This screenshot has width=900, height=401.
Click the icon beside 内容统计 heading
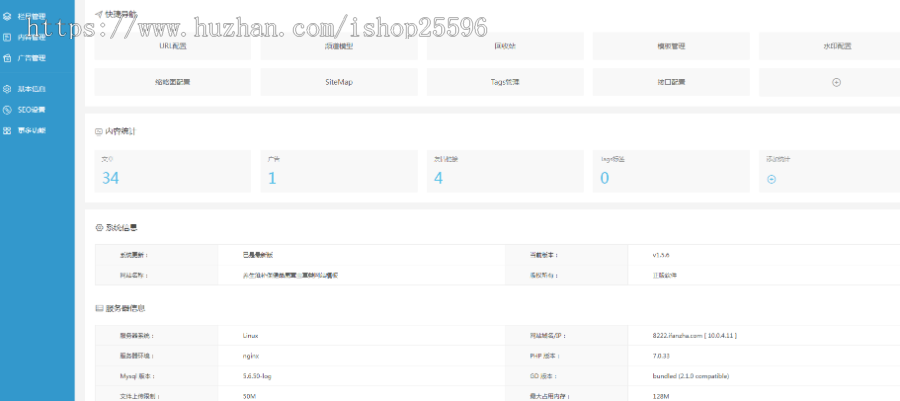pos(99,131)
